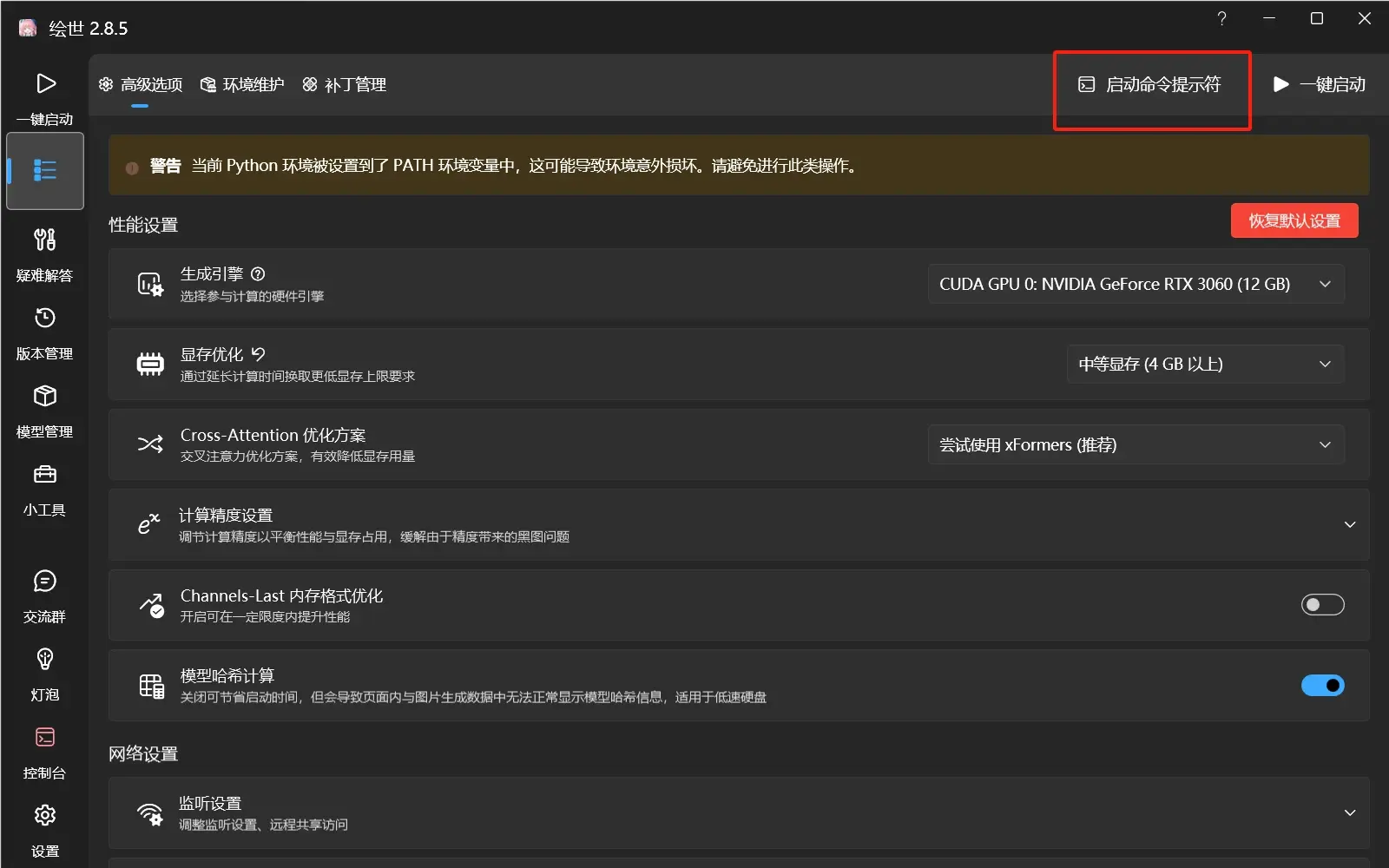The image size is (1389, 868).
Task: Open 控制台 console in sidebar
Action: 45,752
